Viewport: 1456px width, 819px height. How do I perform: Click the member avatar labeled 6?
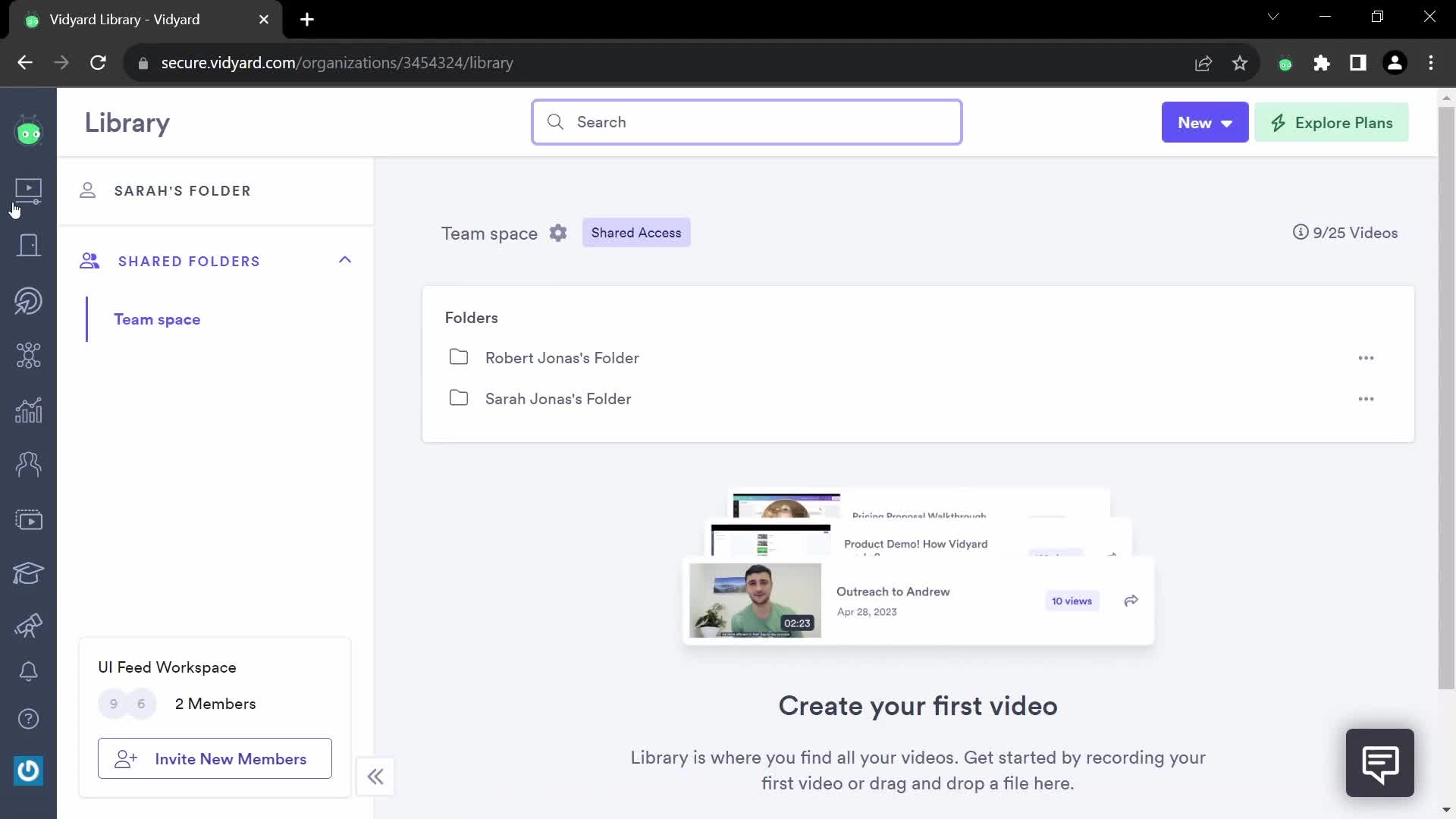pos(141,704)
